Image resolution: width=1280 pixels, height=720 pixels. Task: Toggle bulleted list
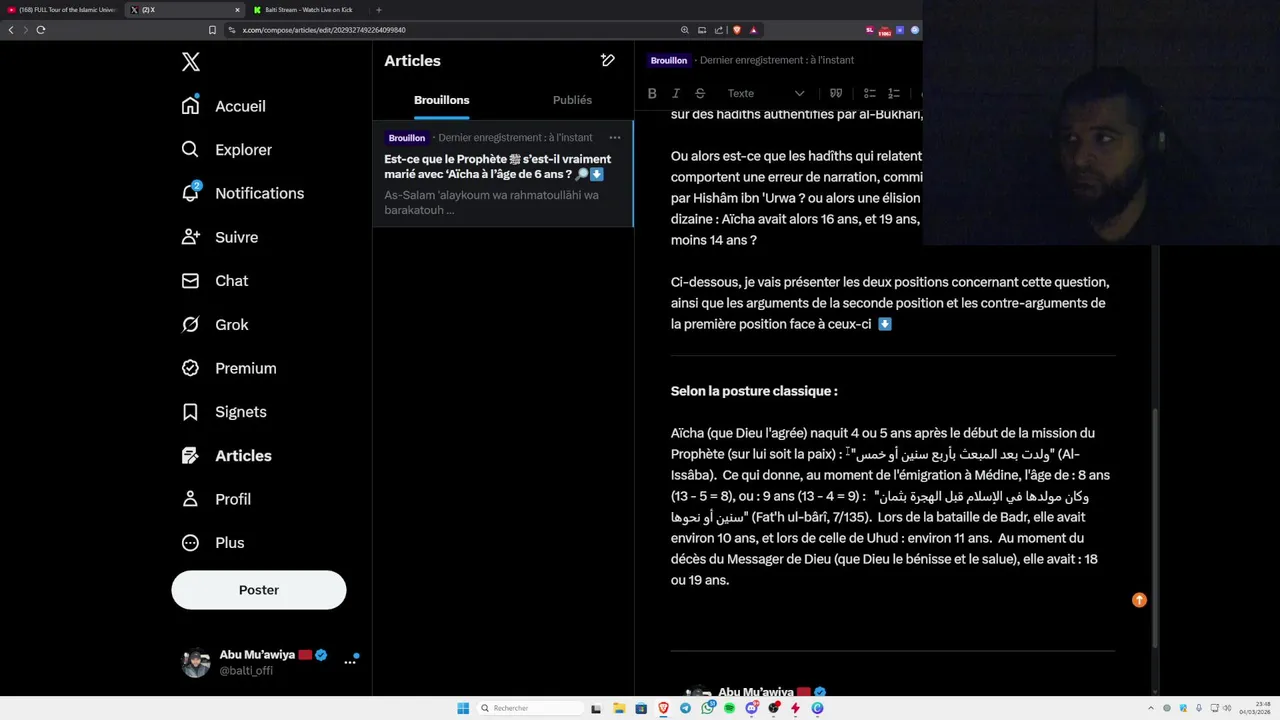point(870,93)
